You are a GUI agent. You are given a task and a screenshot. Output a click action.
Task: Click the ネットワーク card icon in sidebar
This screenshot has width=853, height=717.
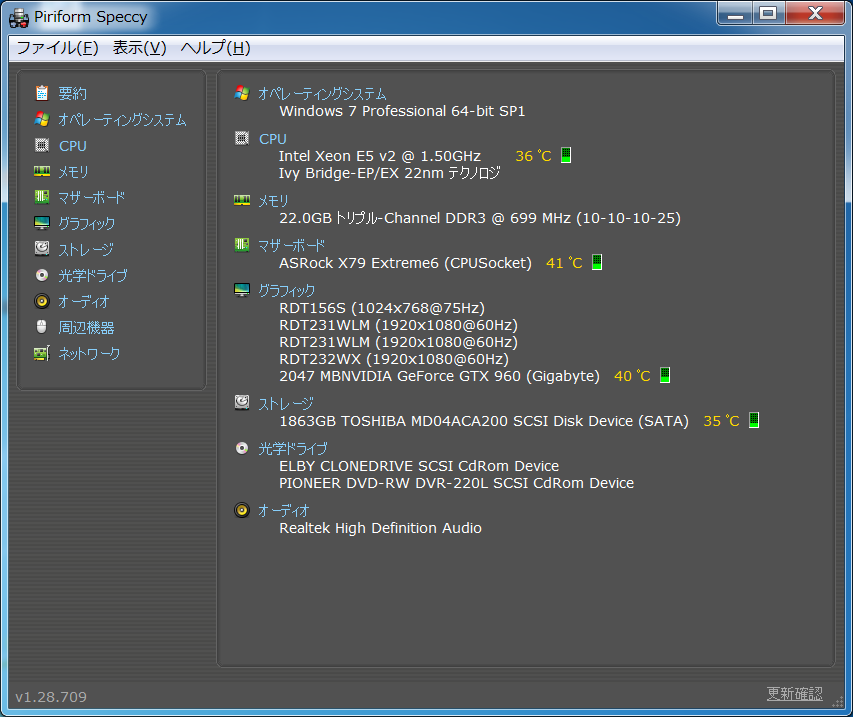click(42, 353)
